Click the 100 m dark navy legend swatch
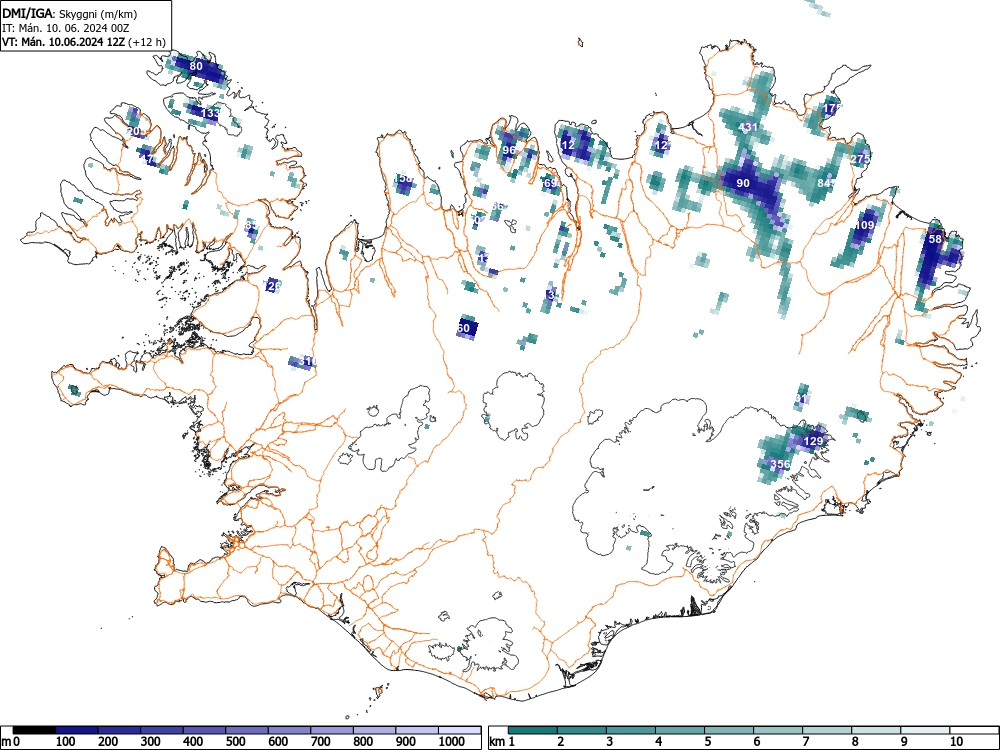 tap(77, 730)
